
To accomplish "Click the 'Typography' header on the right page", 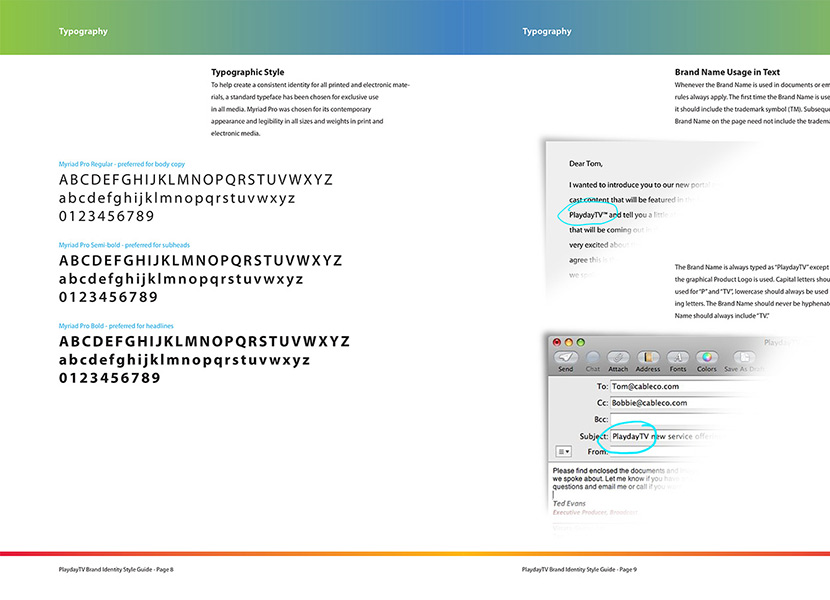I will (547, 31).
